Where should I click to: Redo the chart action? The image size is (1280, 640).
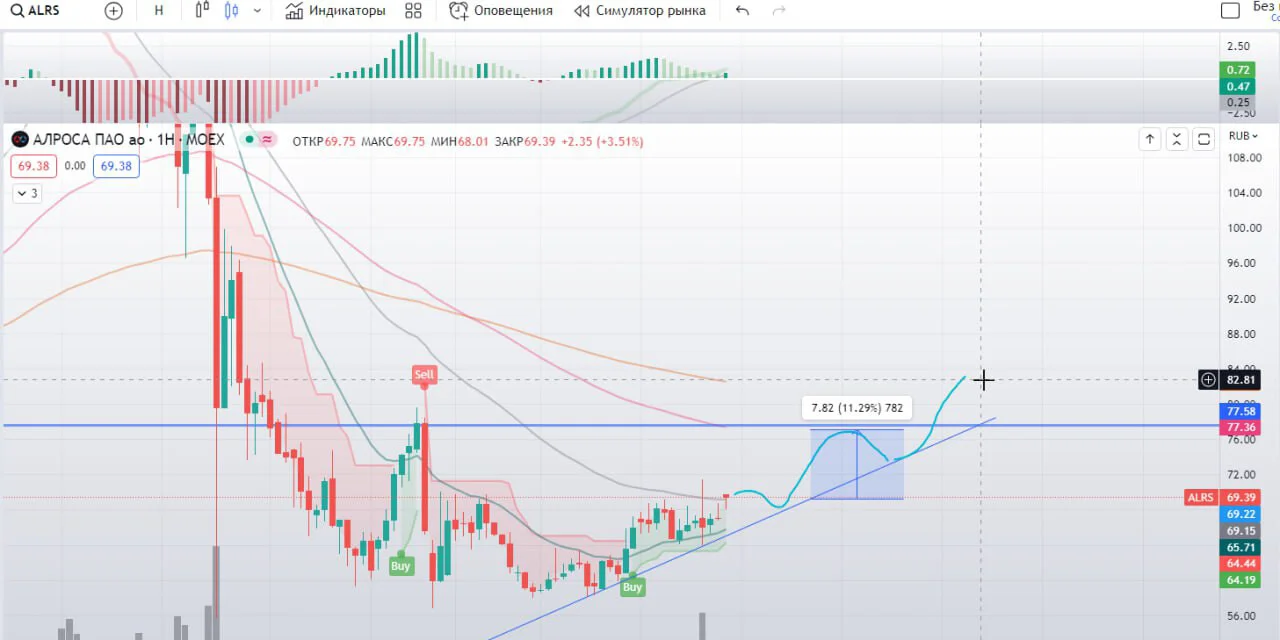tap(779, 11)
